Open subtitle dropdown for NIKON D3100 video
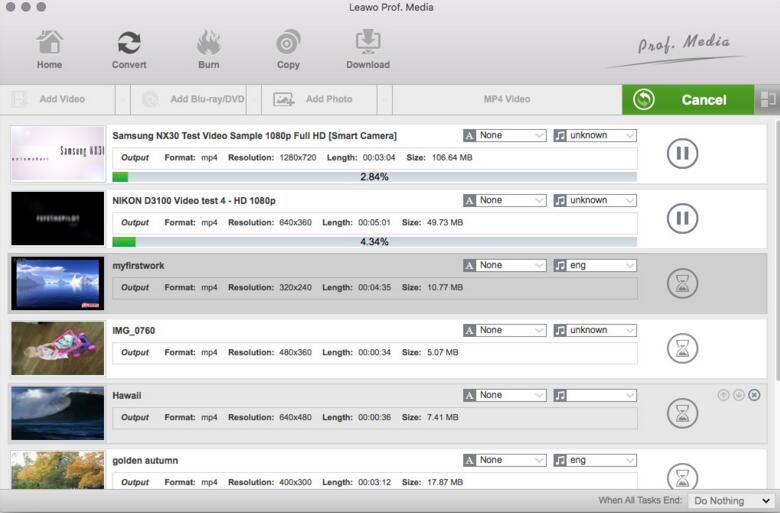 tap(505, 200)
